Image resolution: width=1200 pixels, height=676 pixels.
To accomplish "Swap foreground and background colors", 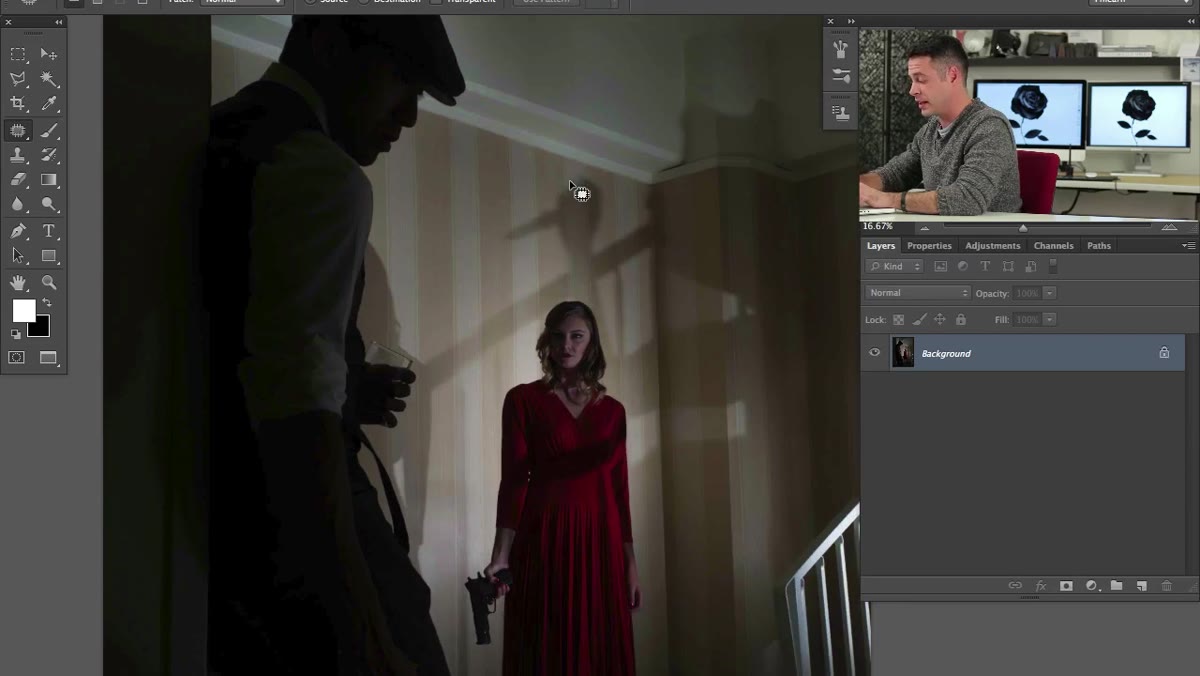I will (47, 303).
